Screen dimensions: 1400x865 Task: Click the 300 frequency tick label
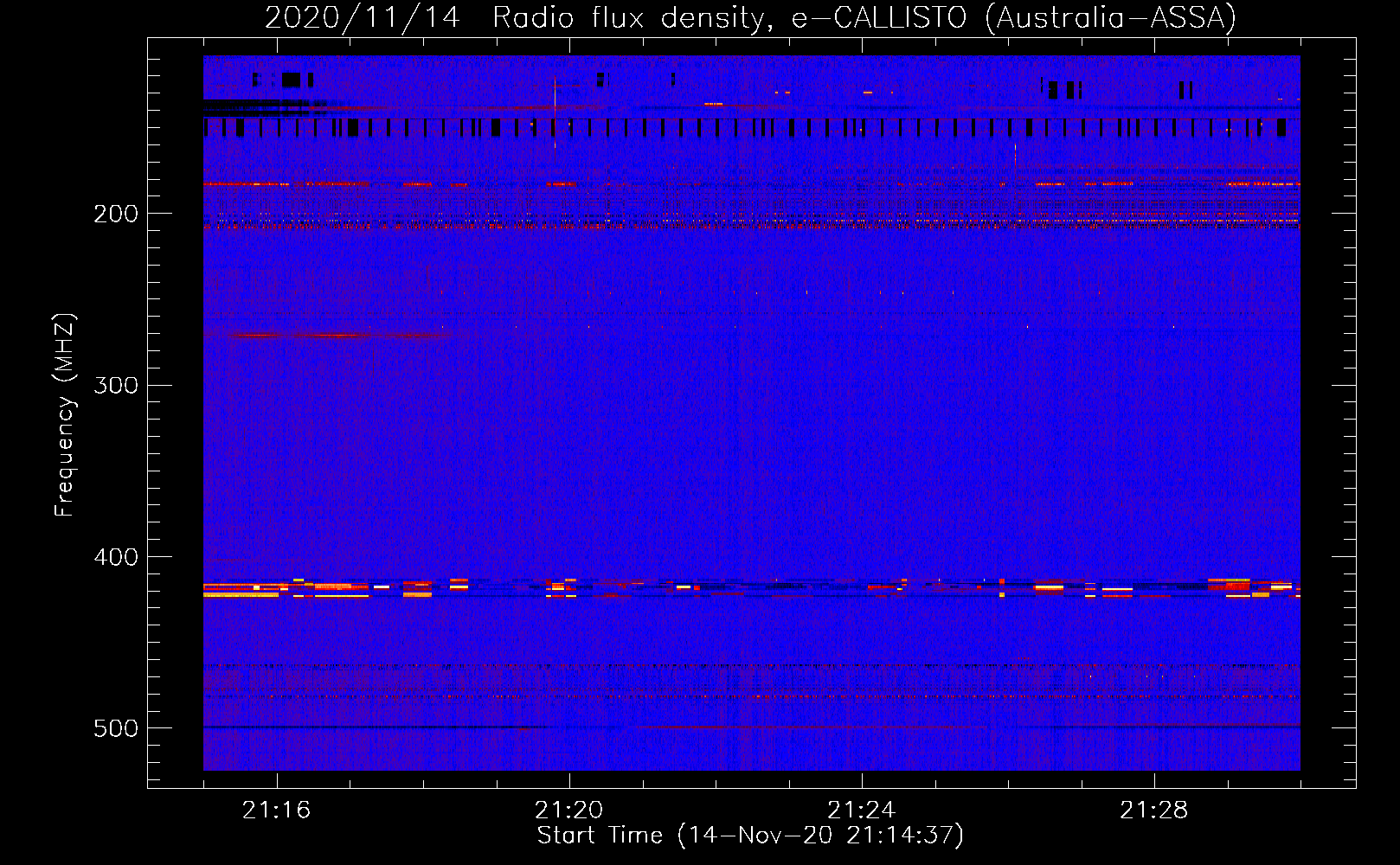coord(116,385)
